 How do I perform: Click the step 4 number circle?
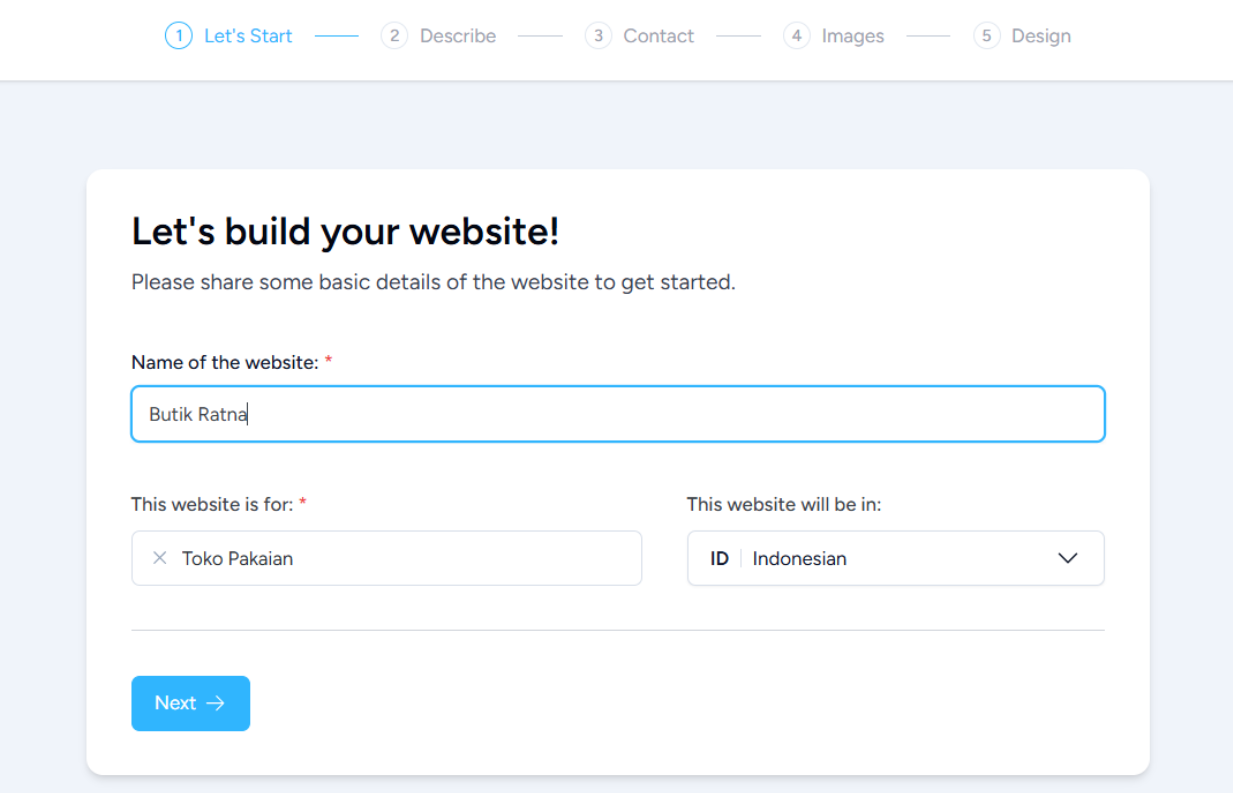pos(796,36)
